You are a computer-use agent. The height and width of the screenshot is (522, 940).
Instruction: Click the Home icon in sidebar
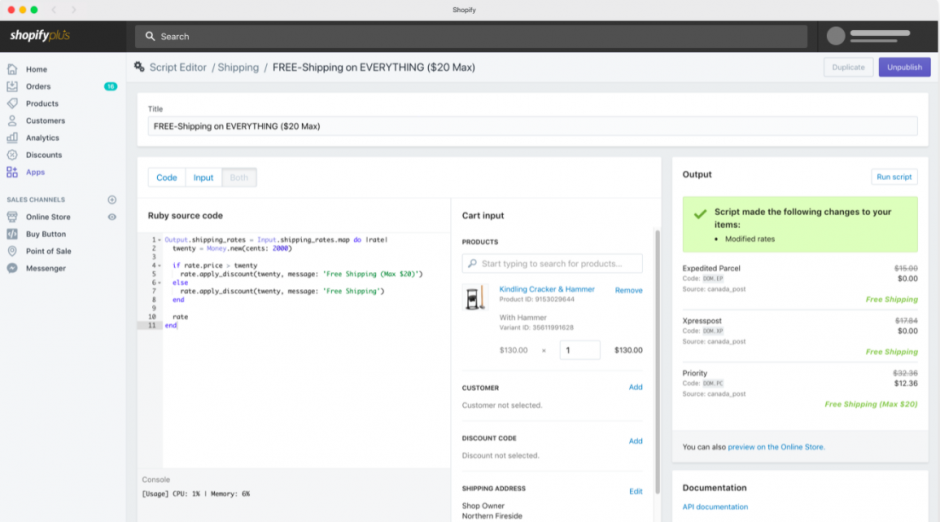[12, 70]
